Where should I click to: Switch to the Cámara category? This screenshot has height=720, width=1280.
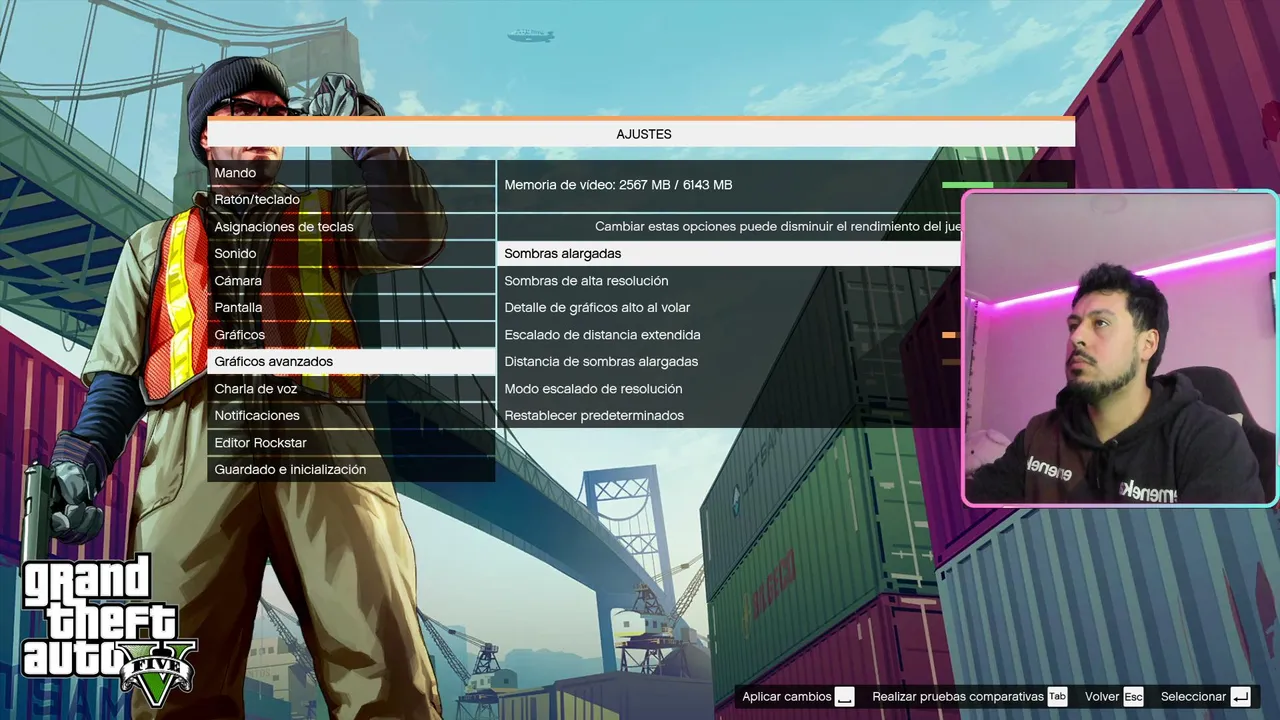351,281
